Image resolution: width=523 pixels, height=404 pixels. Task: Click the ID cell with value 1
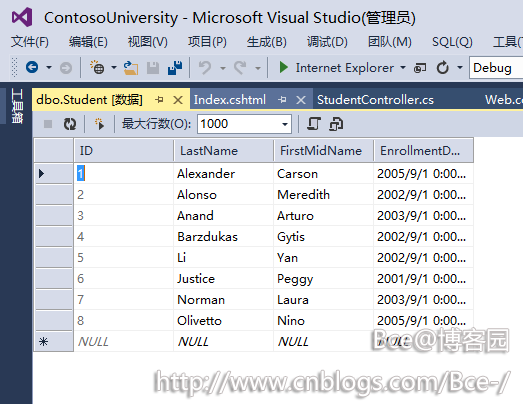123,173
